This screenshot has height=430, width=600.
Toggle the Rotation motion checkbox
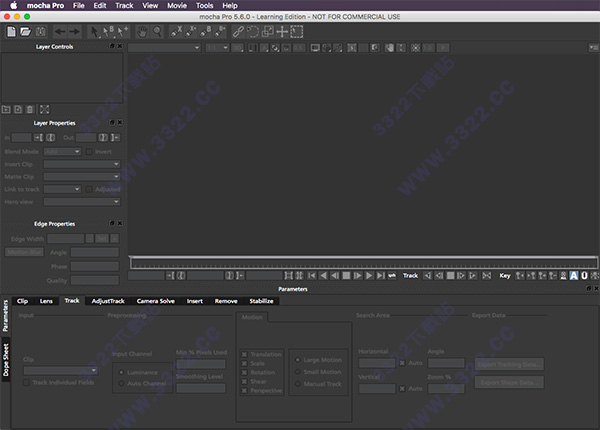[x=245, y=373]
